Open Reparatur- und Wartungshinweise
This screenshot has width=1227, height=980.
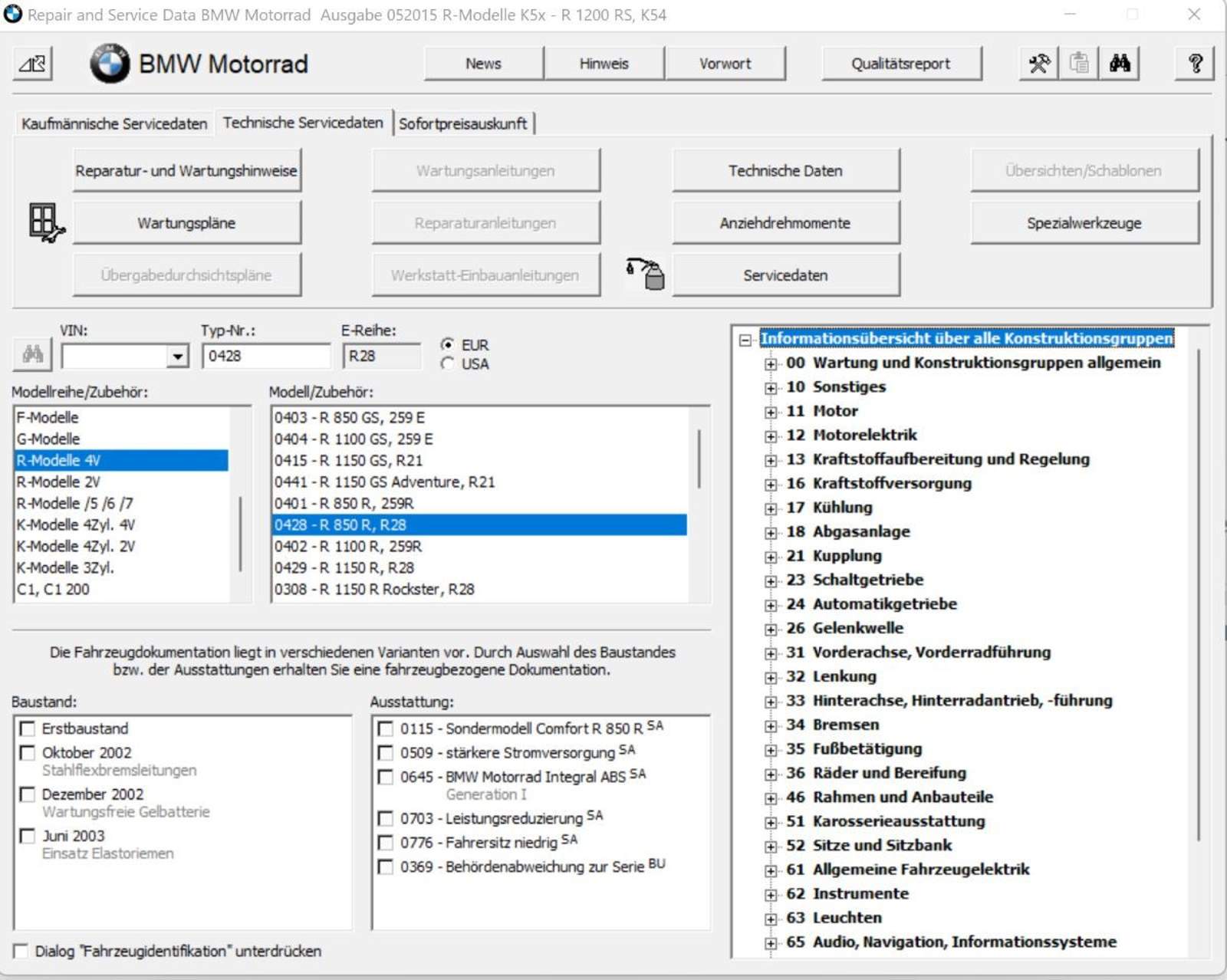[x=186, y=170]
